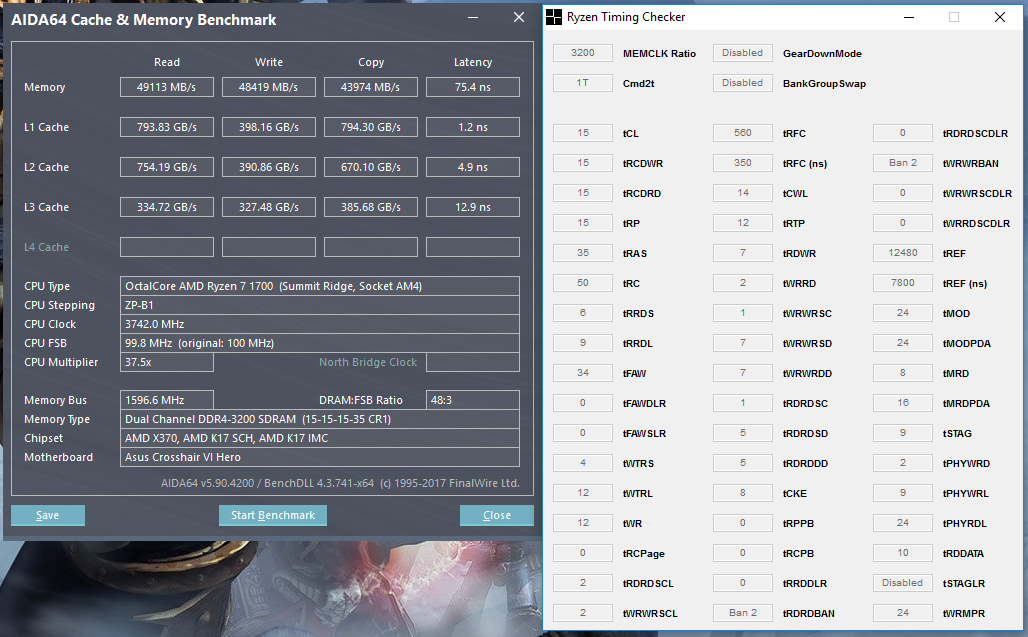The height and width of the screenshot is (637, 1028).
Task: Click the L3 Cache Latency value 12.9 ns
Action: 473,207
